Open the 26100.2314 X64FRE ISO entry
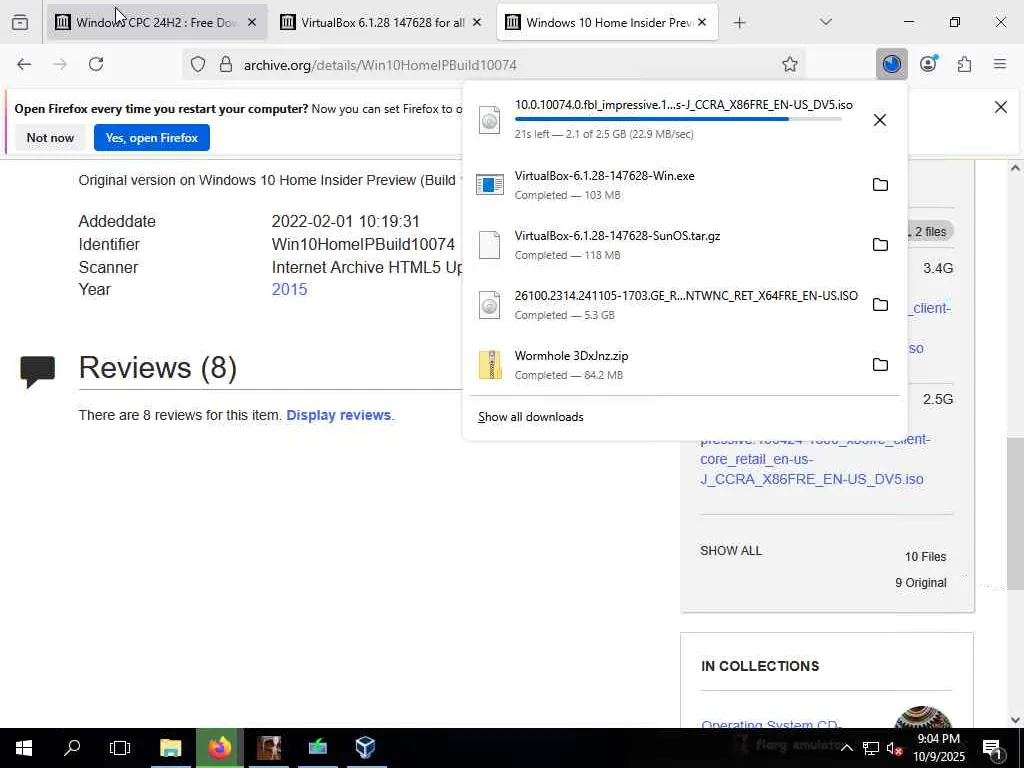Image resolution: width=1024 pixels, height=768 pixels. tap(665, 305)
